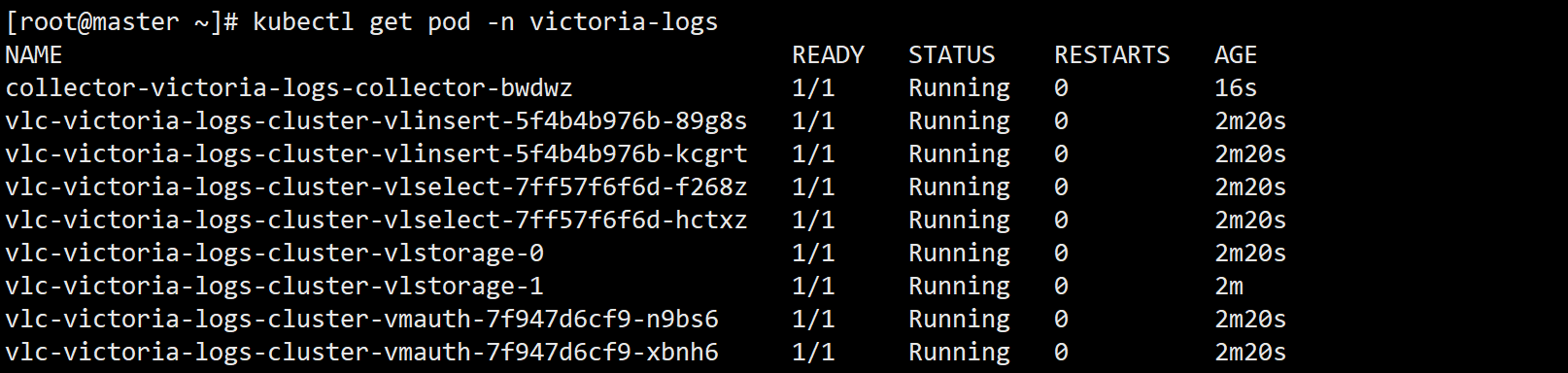Select pod name vlc-victoria-logs-cluster-vlstorage-0
Screen dimensions: 1568x373
point(275,254)
